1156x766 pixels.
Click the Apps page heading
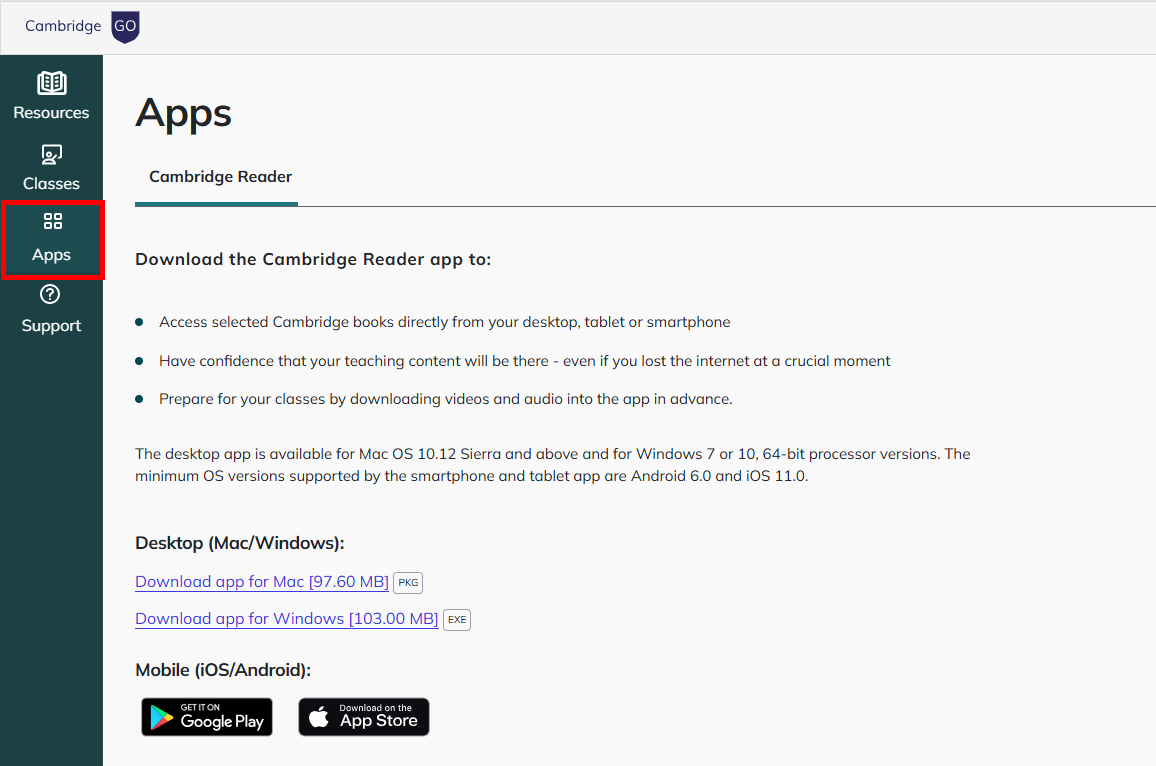pos(183,113)
